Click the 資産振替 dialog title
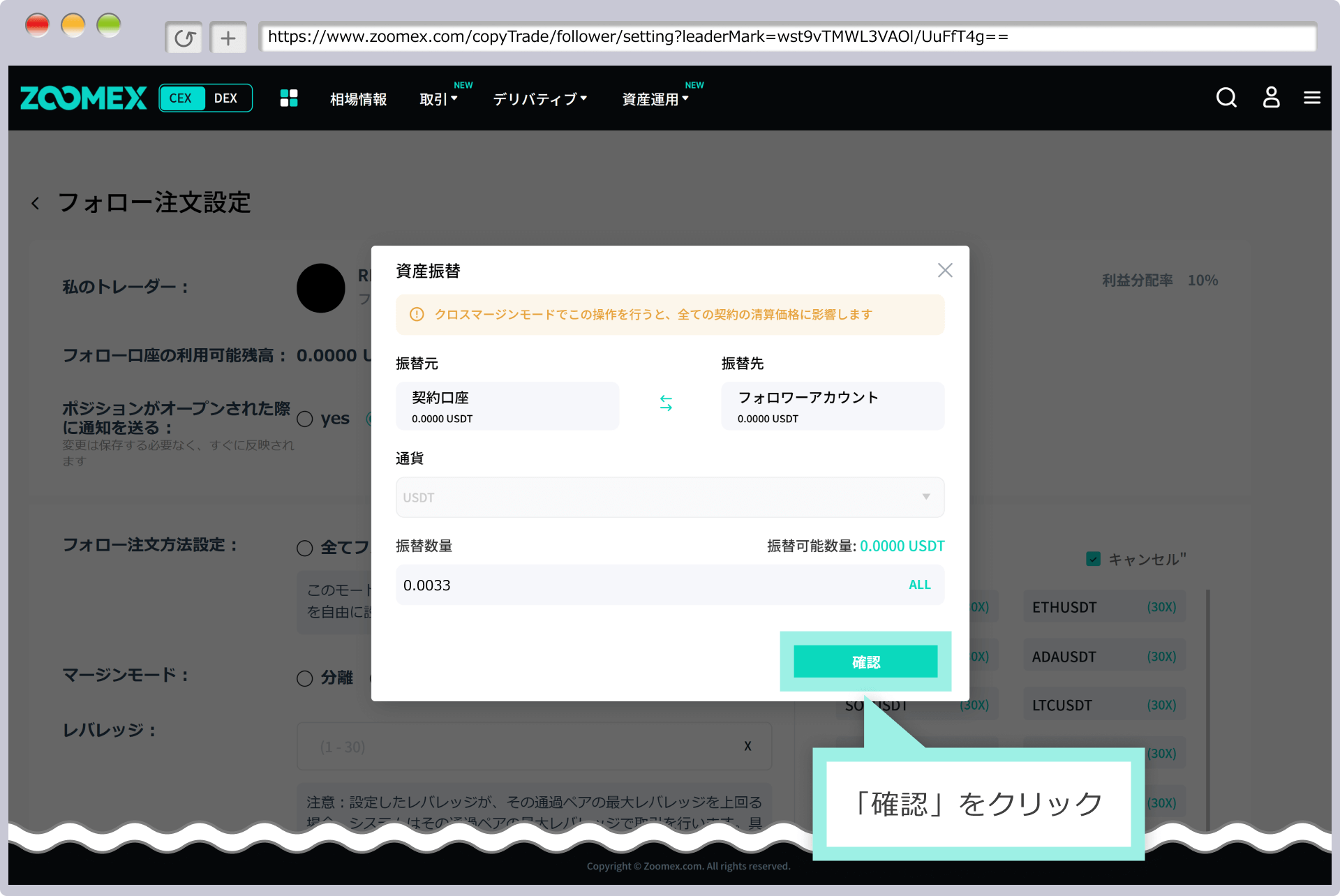The height and width of the screenshot is (896, 1340). point(428,271)
